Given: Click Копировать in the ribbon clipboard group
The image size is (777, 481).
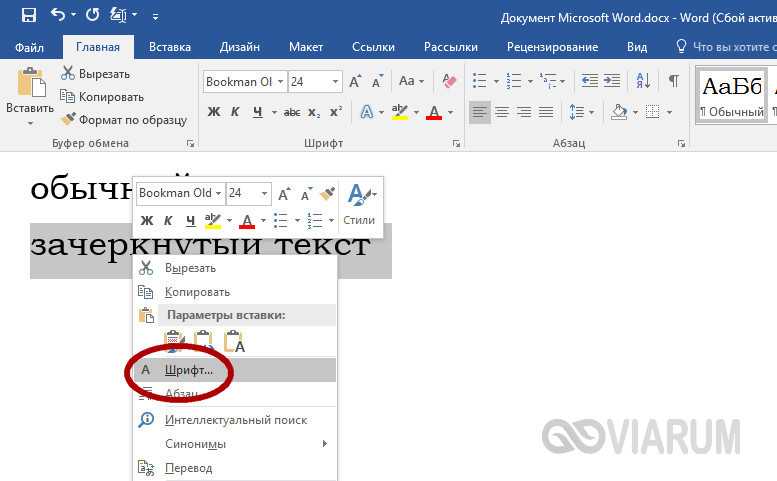Looking at the screenshot, I should tap(102, 97).
